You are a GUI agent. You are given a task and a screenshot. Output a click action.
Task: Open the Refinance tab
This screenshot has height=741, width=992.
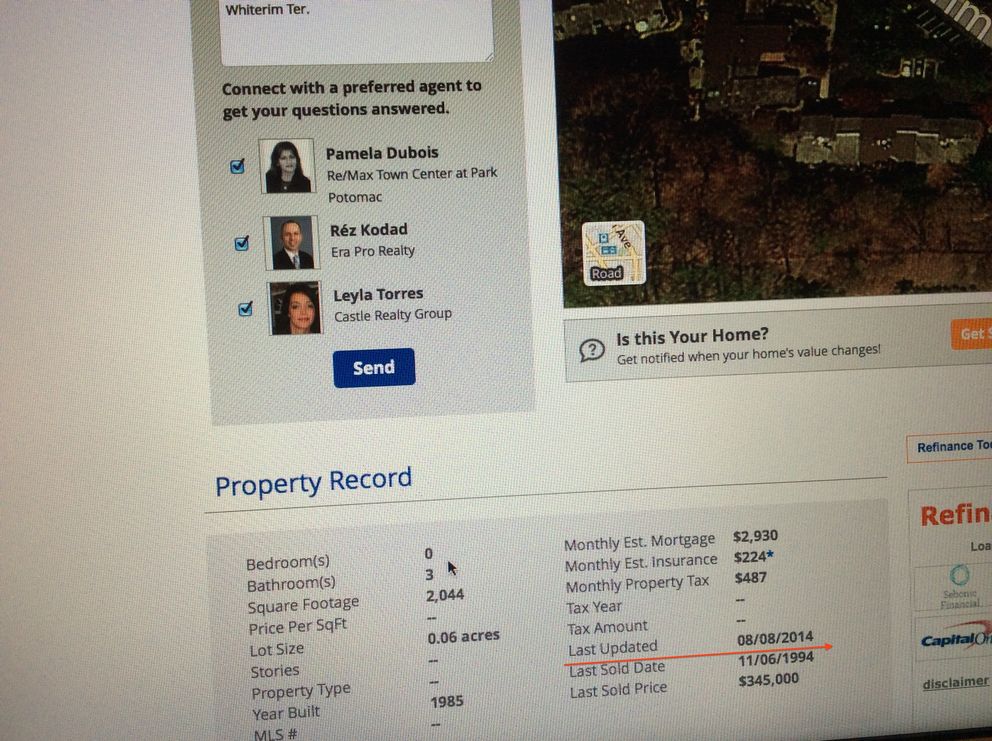[950, 447]
